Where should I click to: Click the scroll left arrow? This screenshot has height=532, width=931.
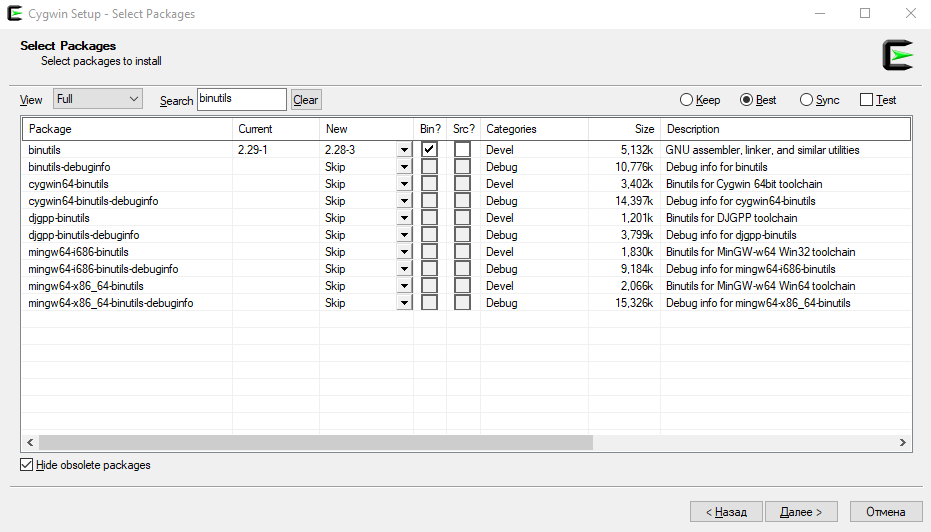pos(30,442)
